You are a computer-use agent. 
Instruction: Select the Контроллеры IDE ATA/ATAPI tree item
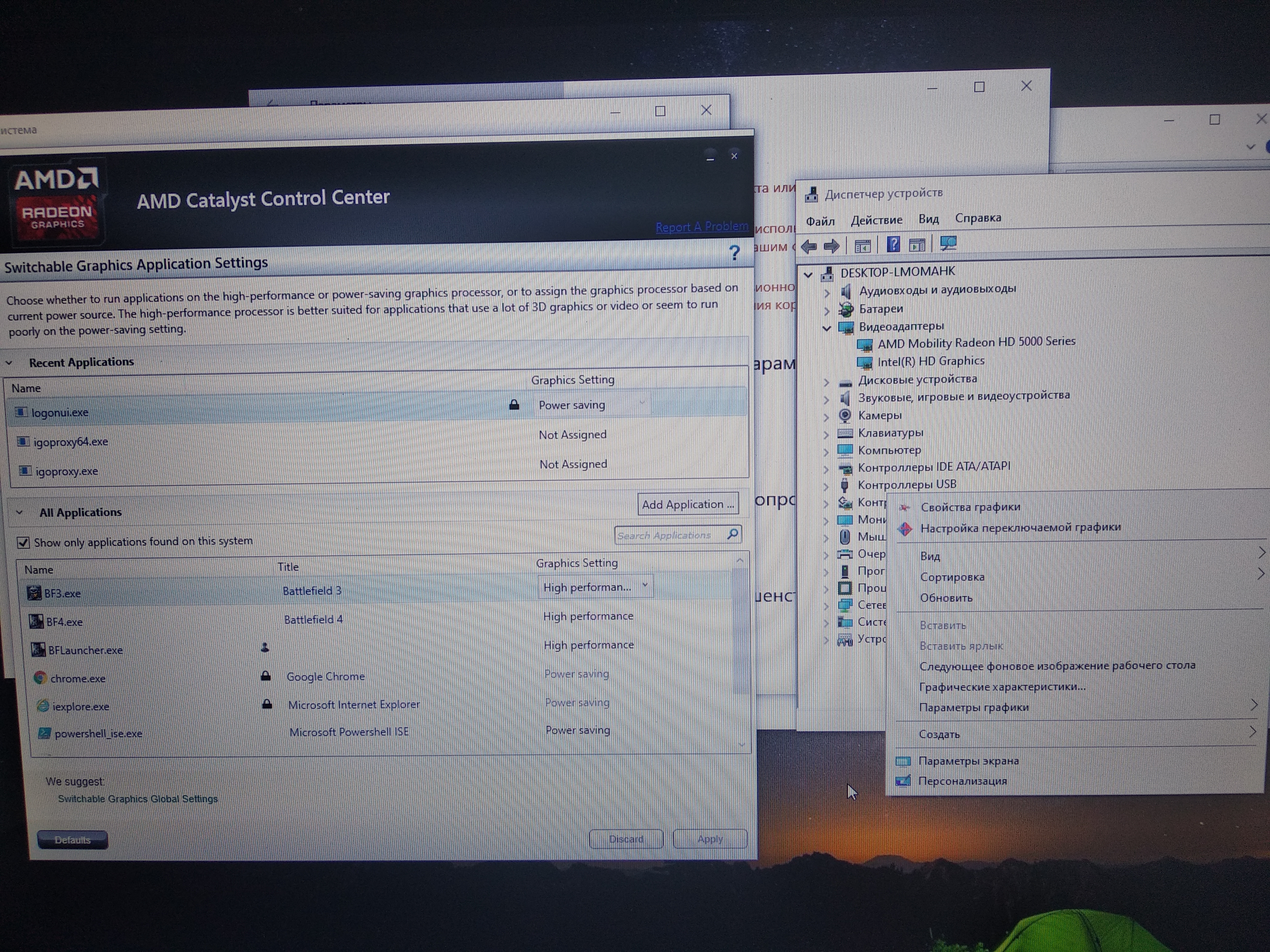[x=933, y=467]
